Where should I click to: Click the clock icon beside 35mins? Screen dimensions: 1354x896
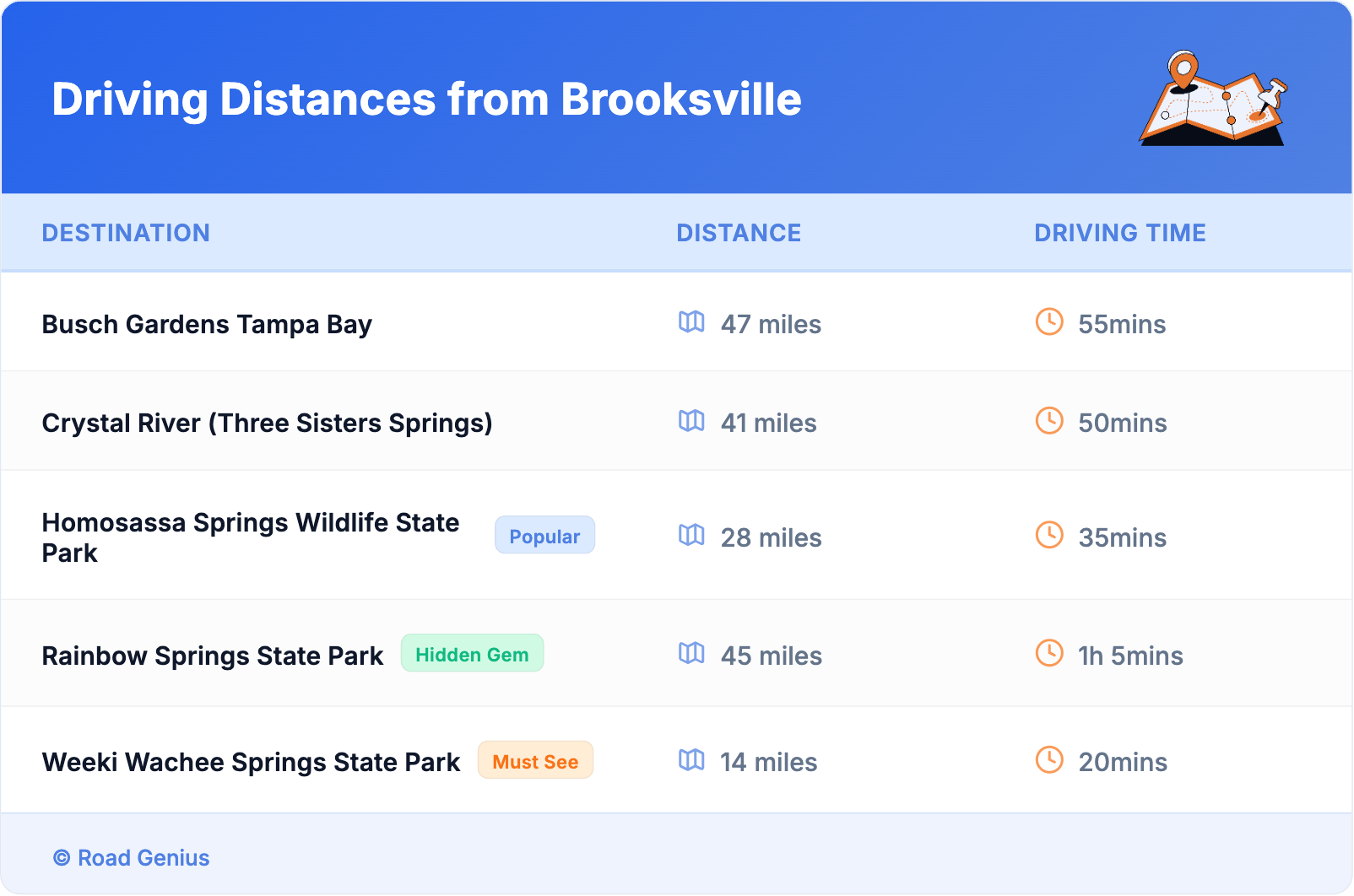pyautogui.click(x=1049, y=536)
